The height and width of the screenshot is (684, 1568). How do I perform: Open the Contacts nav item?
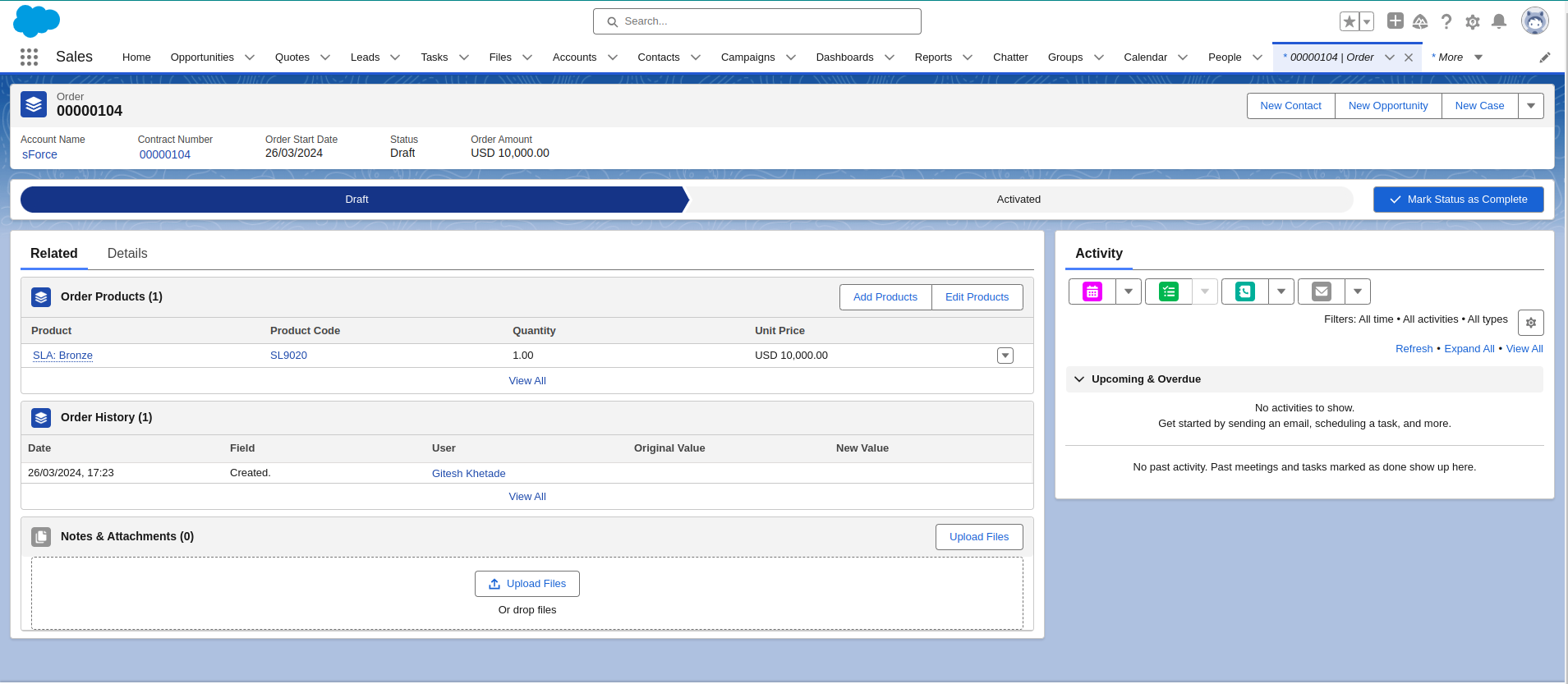point(659,57)
